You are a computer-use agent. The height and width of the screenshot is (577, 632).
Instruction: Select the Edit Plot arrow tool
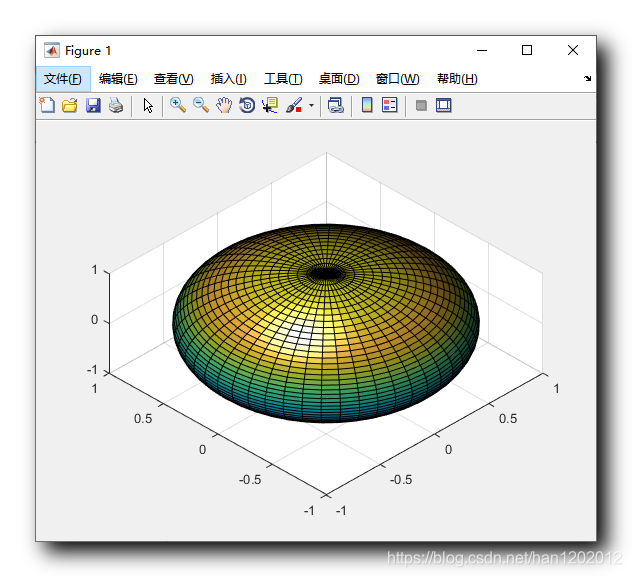pos(148,106)
